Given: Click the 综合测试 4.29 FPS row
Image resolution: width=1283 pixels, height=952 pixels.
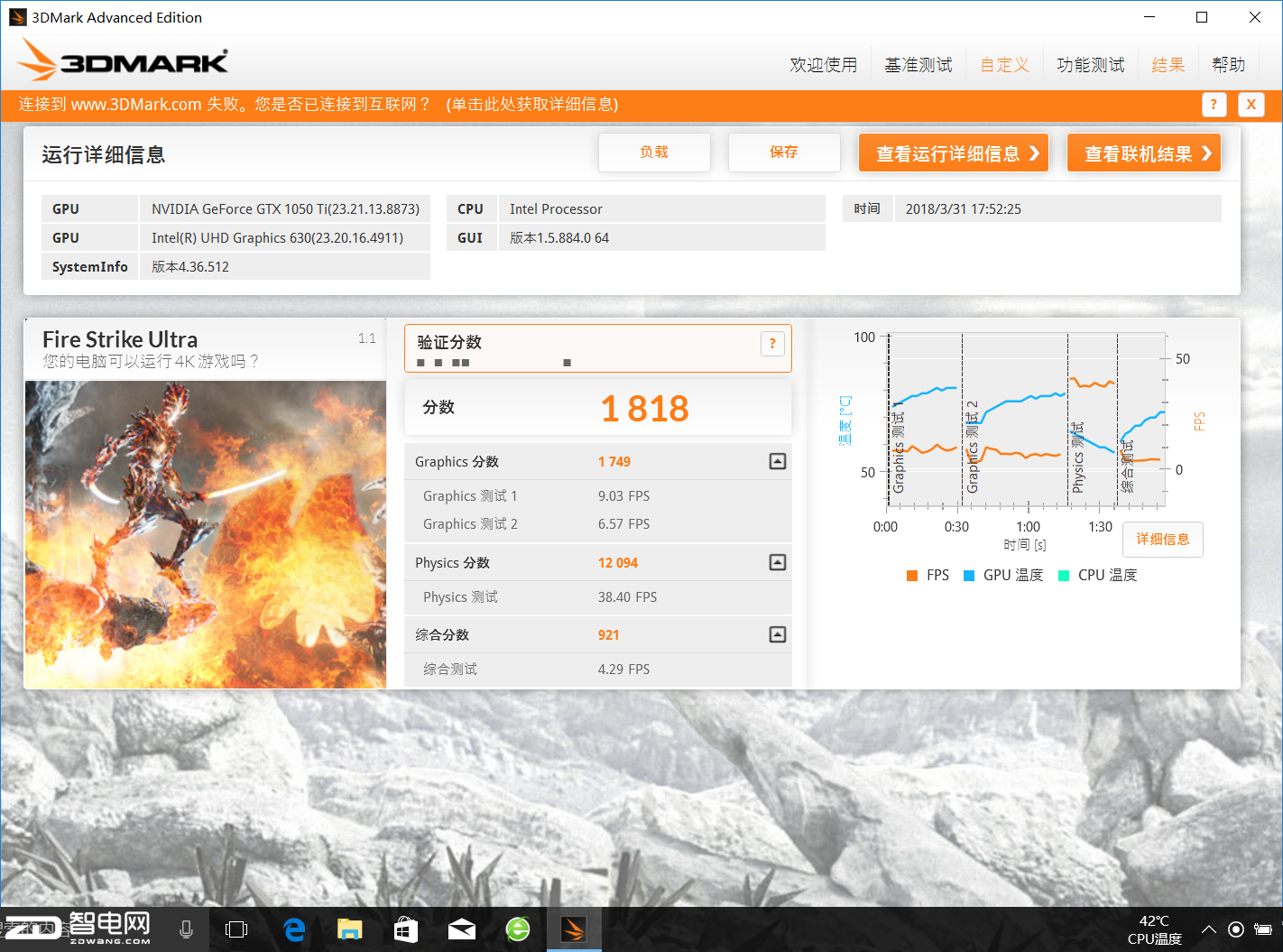Looking at the screenshot, I should [598, 670].
